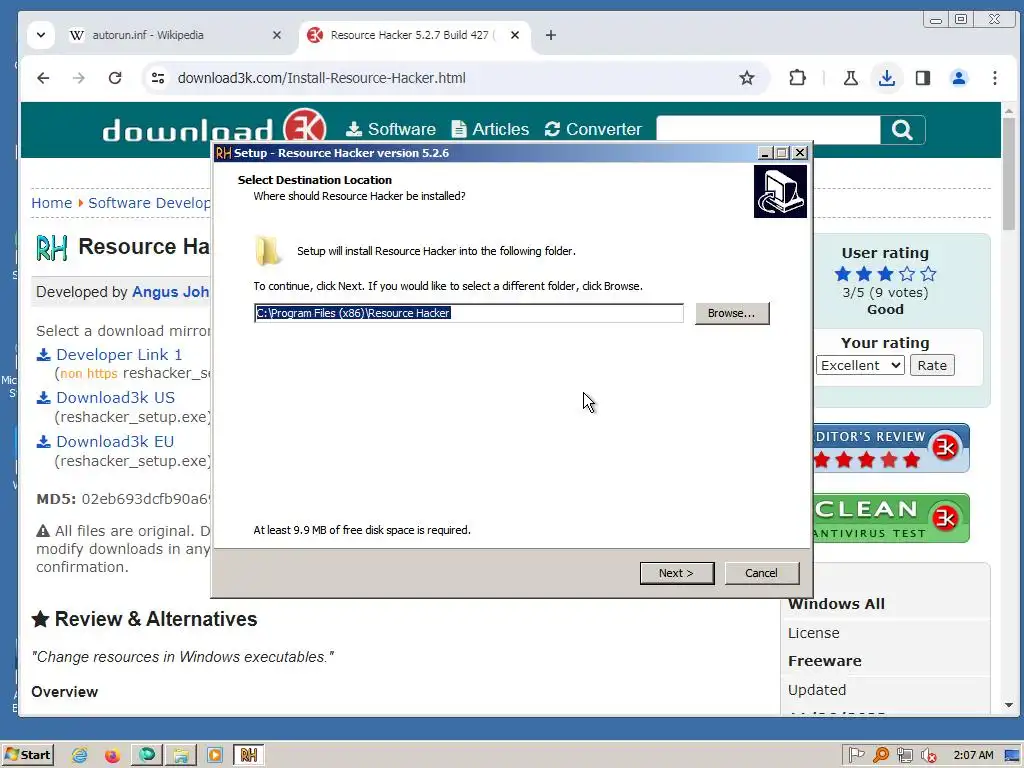Click Developer Link 1 download mirror
The height and width of the screenshot is (768, 1024).
[x=119, y=355]
